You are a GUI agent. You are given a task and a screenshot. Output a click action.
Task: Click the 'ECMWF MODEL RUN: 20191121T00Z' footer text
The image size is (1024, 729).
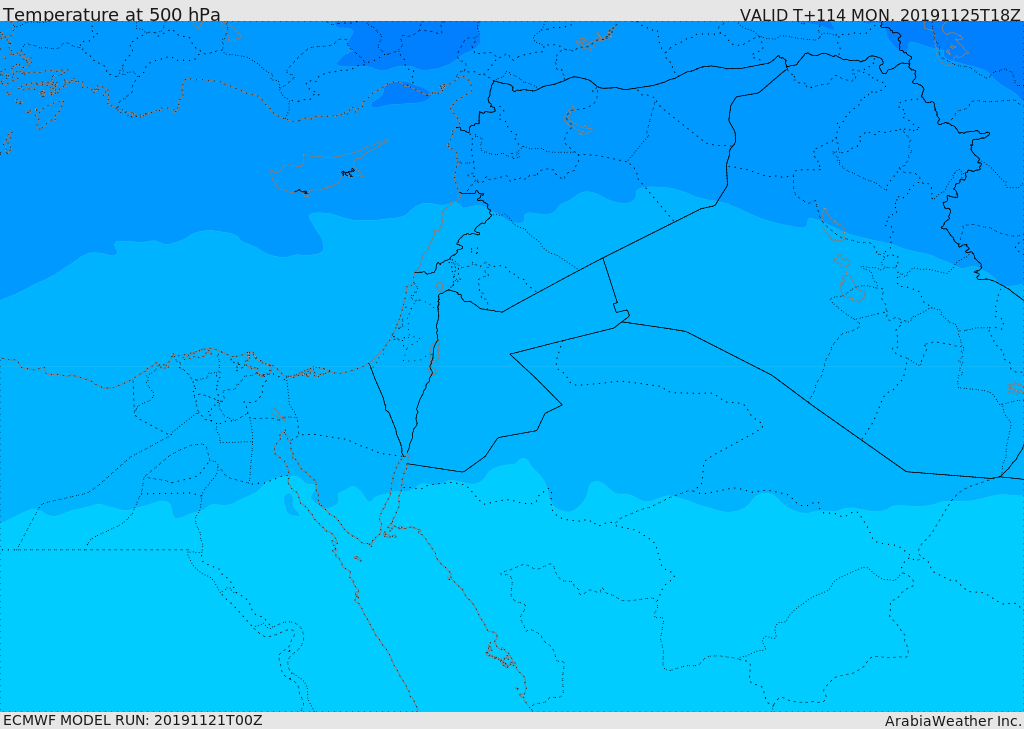133,720
